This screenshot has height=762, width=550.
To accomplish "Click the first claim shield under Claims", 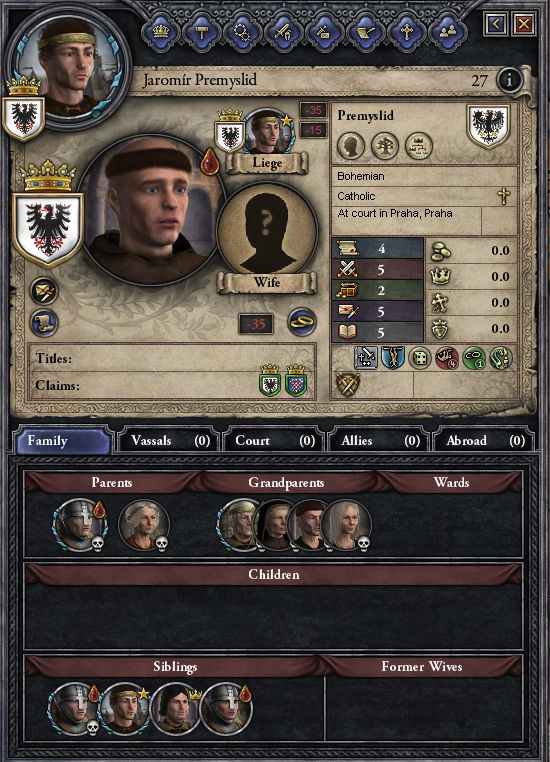I will pos(270,380).
